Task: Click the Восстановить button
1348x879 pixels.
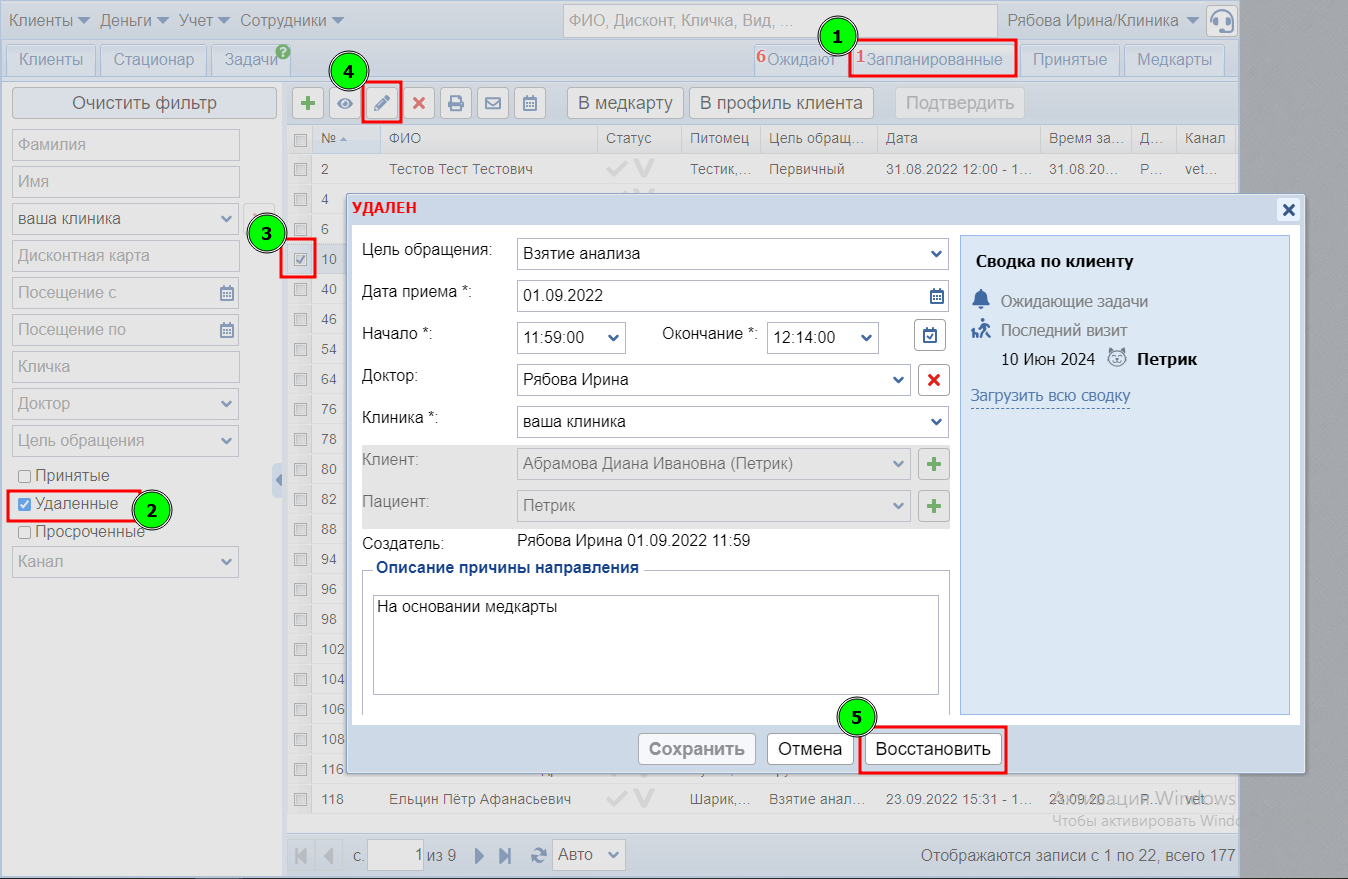Action: (x=932, y=749)
